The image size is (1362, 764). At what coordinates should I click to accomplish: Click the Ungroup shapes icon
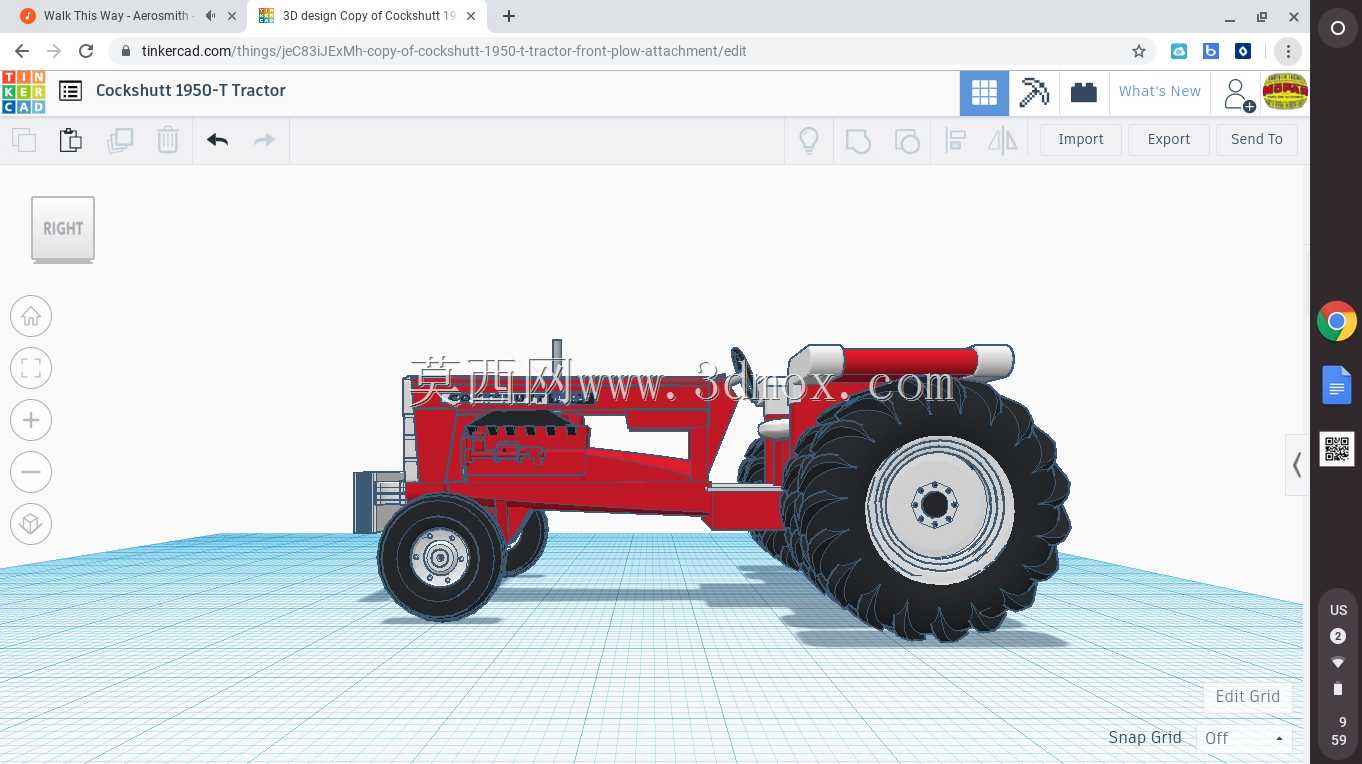[906, 140]
